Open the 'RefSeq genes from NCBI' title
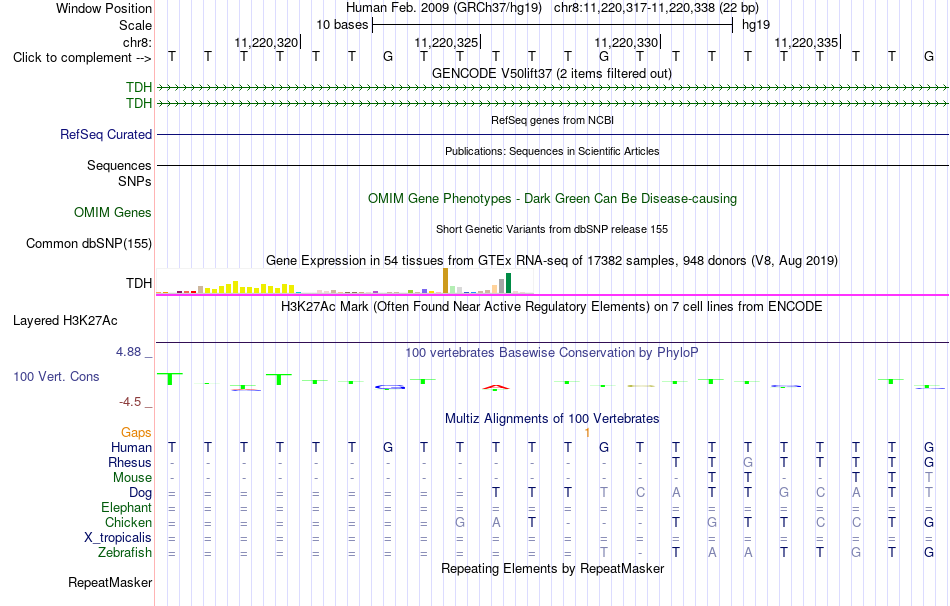The height and width of the screenshot is (606, 950). 552,120
